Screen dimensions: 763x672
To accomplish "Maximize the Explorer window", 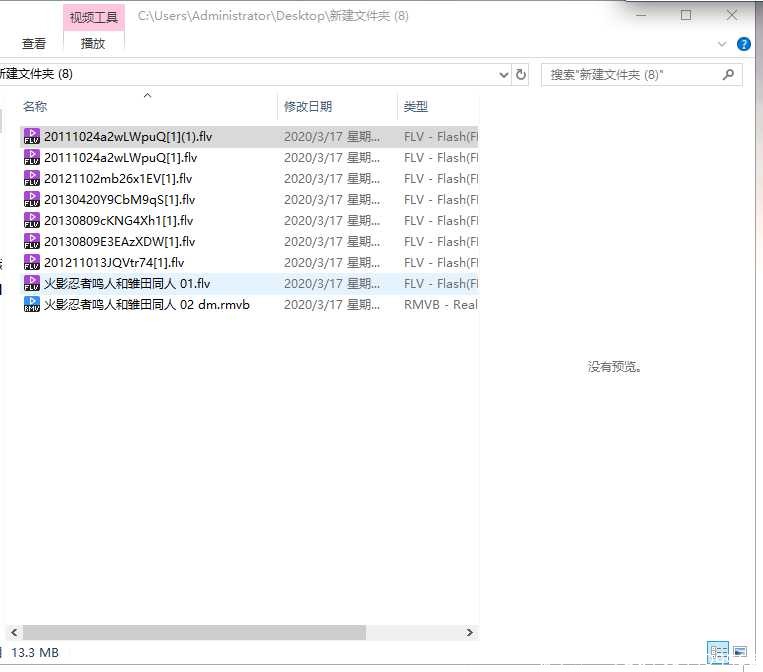I will pos(686,16).
